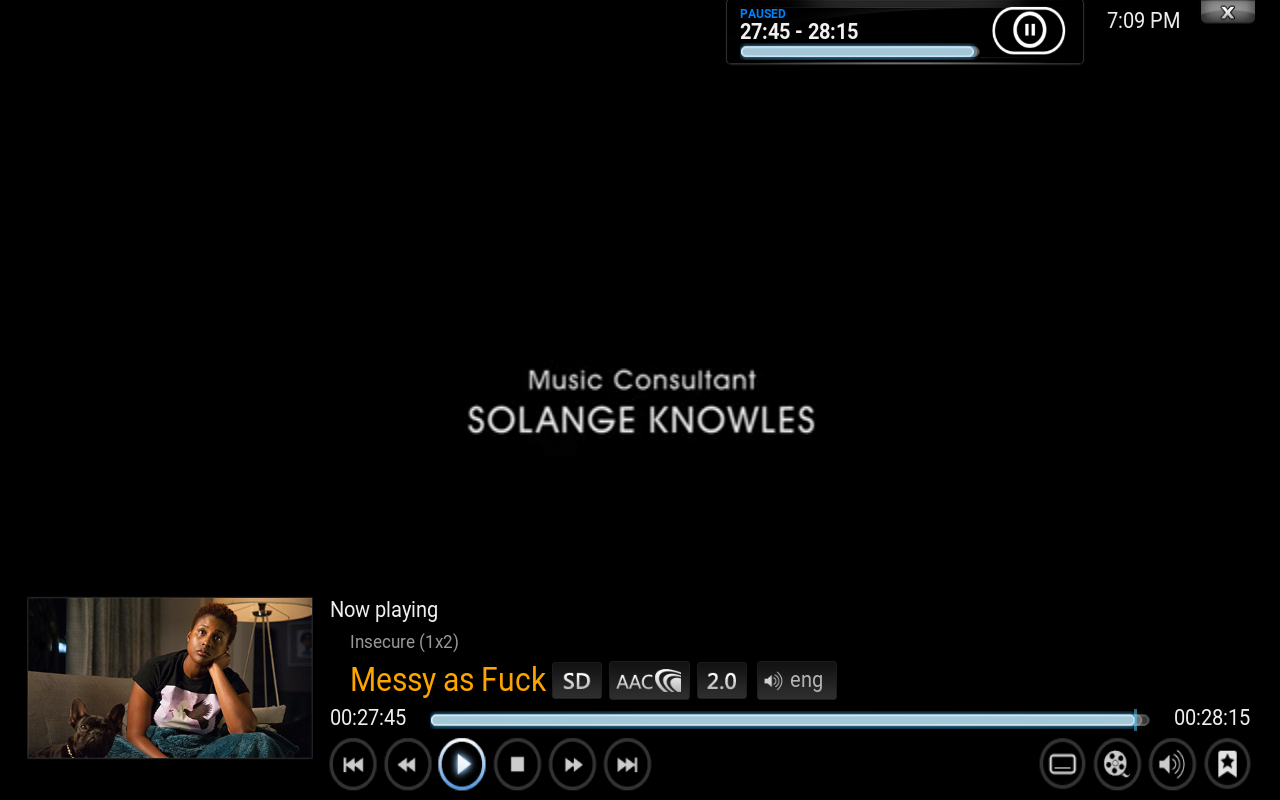This screenshot has height=800, width=1280.
Task: Open audio settings speaker icon
Action: click(1172, 765)
